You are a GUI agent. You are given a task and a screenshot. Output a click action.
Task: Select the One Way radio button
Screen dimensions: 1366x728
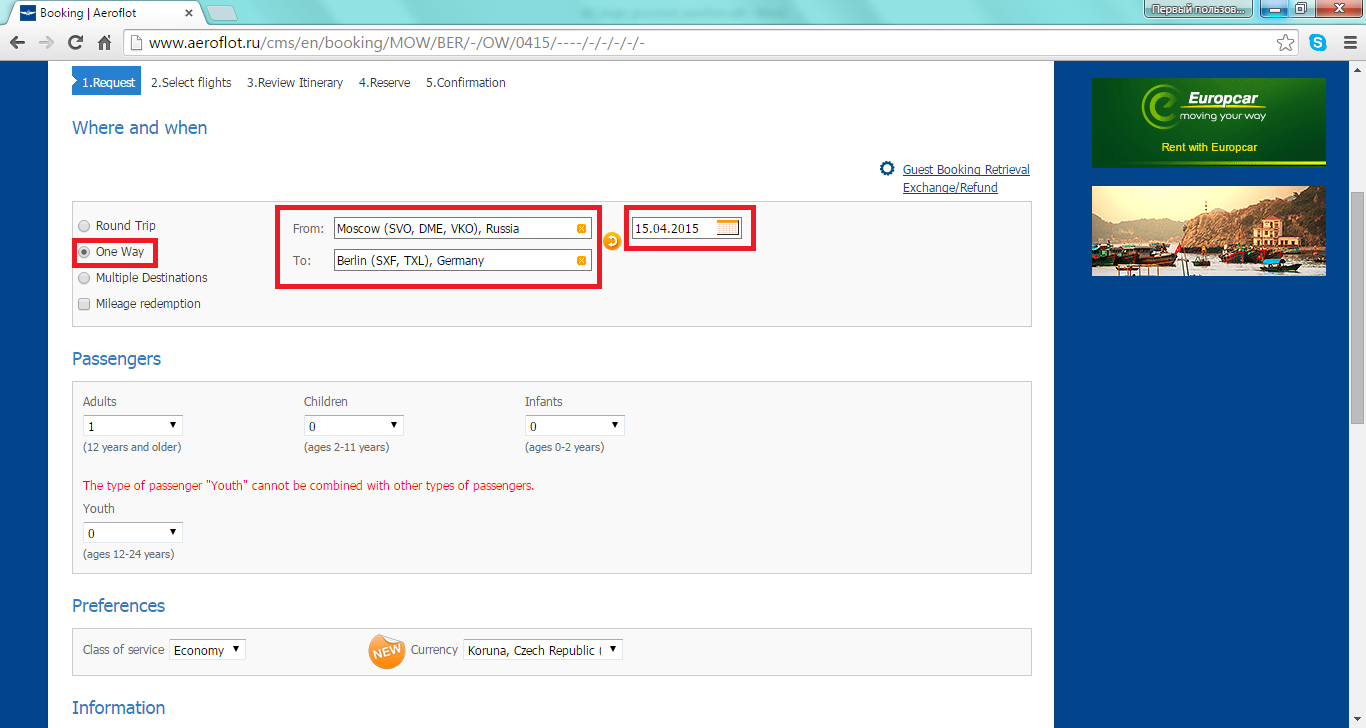point(84,252)
